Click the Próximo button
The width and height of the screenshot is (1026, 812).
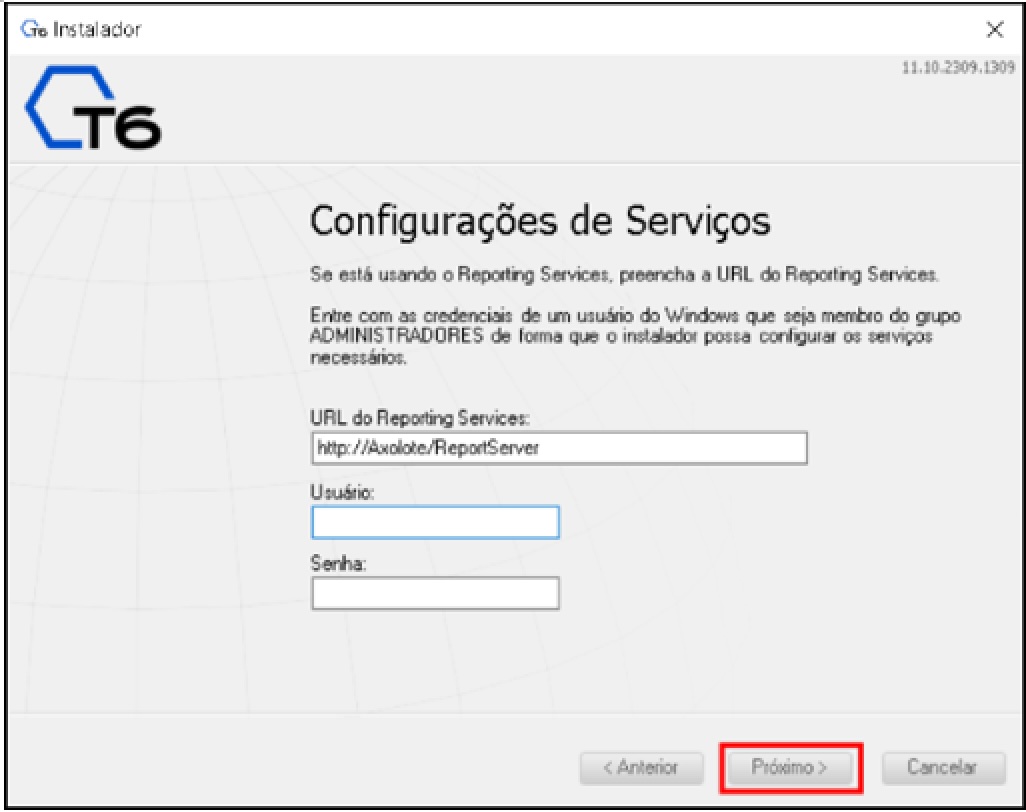tap(789, 768)
